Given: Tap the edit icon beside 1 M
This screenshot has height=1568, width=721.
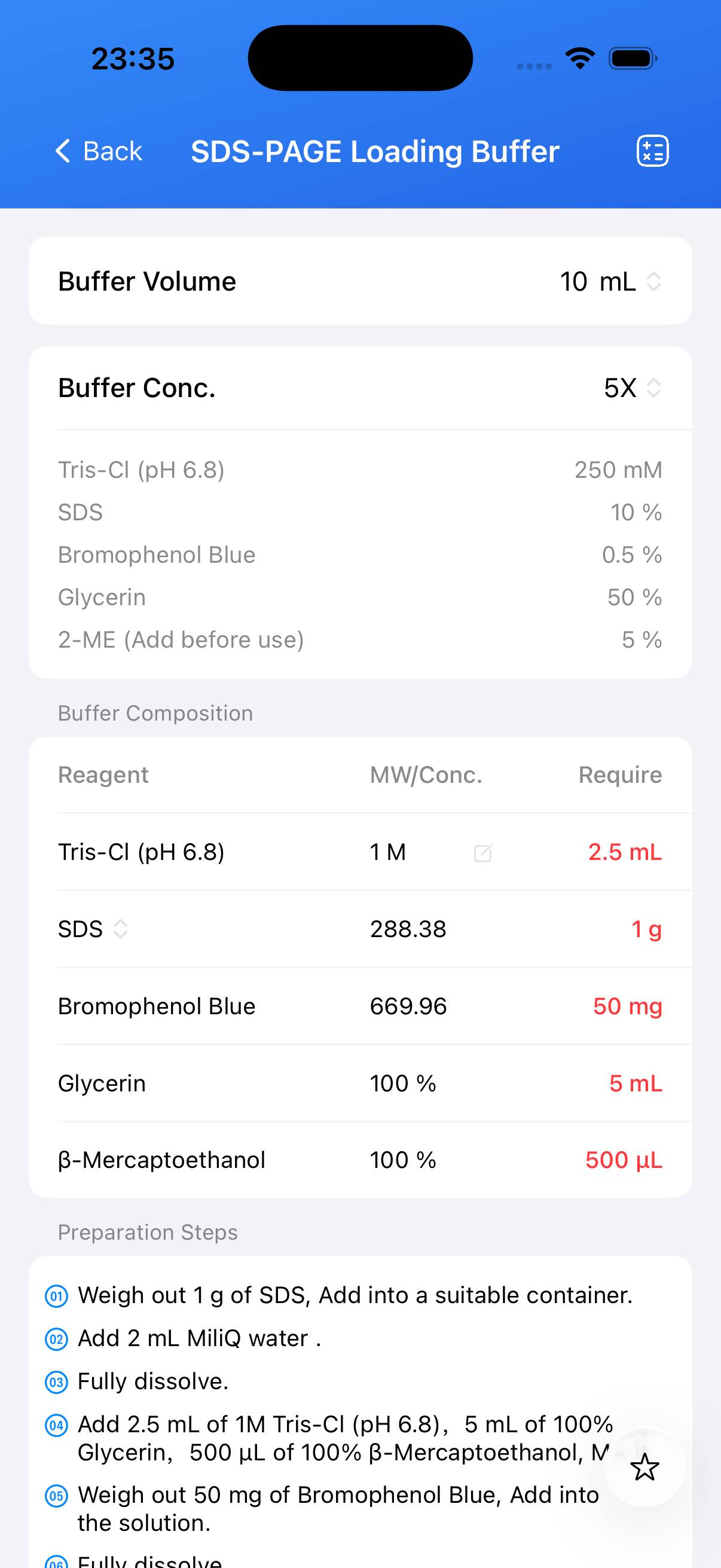Looking at the screenshot, I should point(483,852).
